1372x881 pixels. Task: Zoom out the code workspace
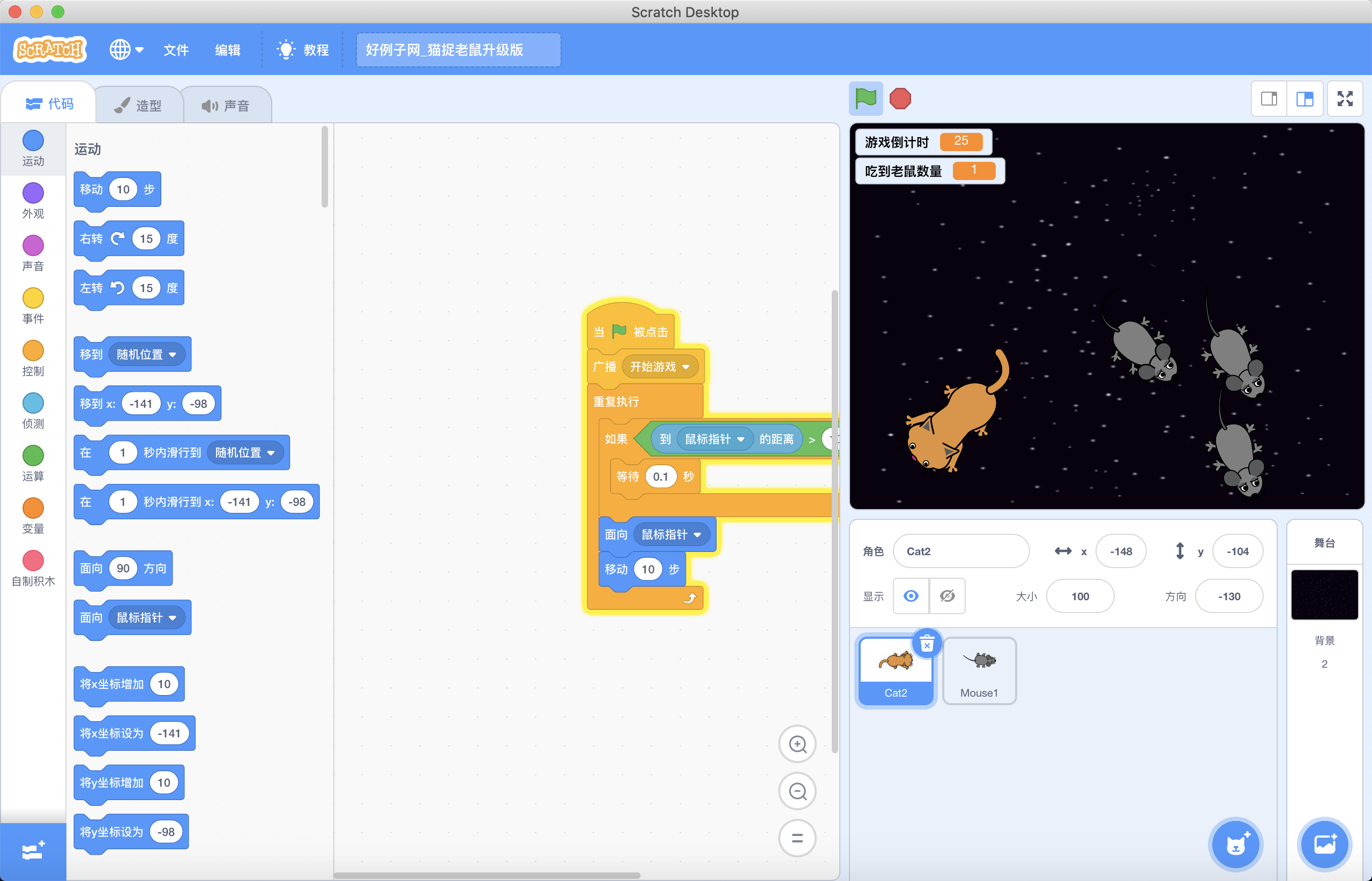click(797, 791)
